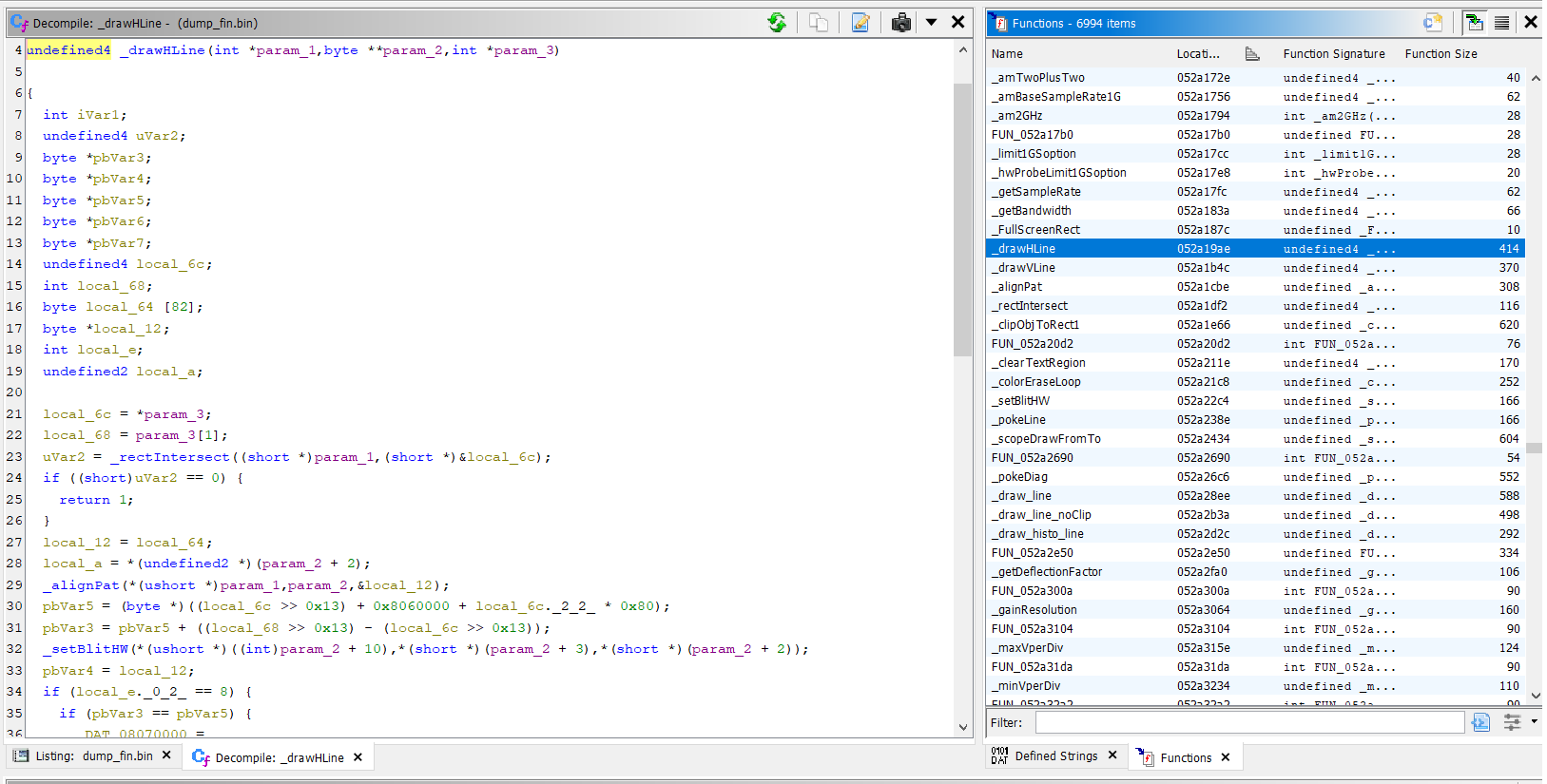
Task: Close the Functions panel using the header X
Action: point(1531,23)
